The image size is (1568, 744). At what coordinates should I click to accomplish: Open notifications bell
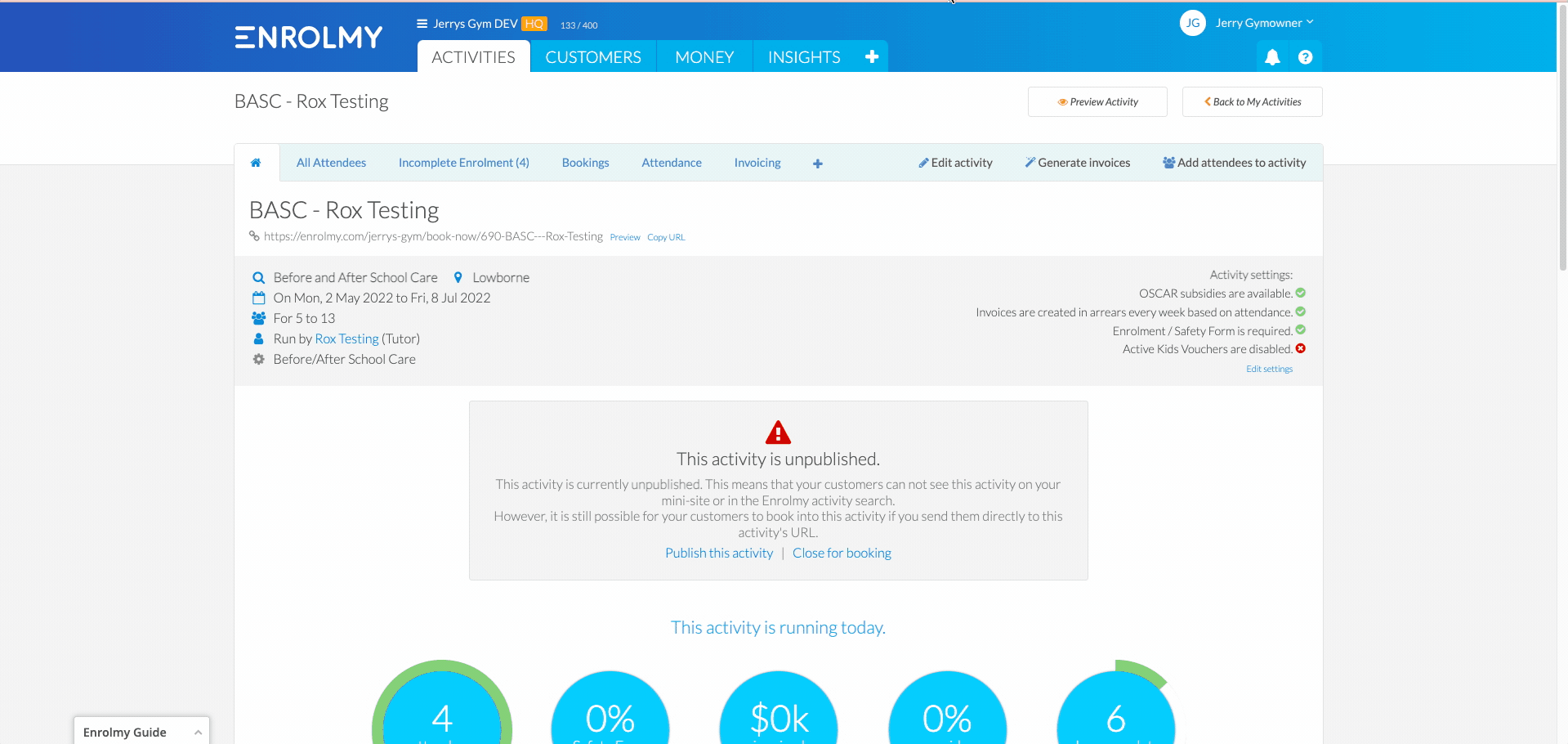point(1272,57)
